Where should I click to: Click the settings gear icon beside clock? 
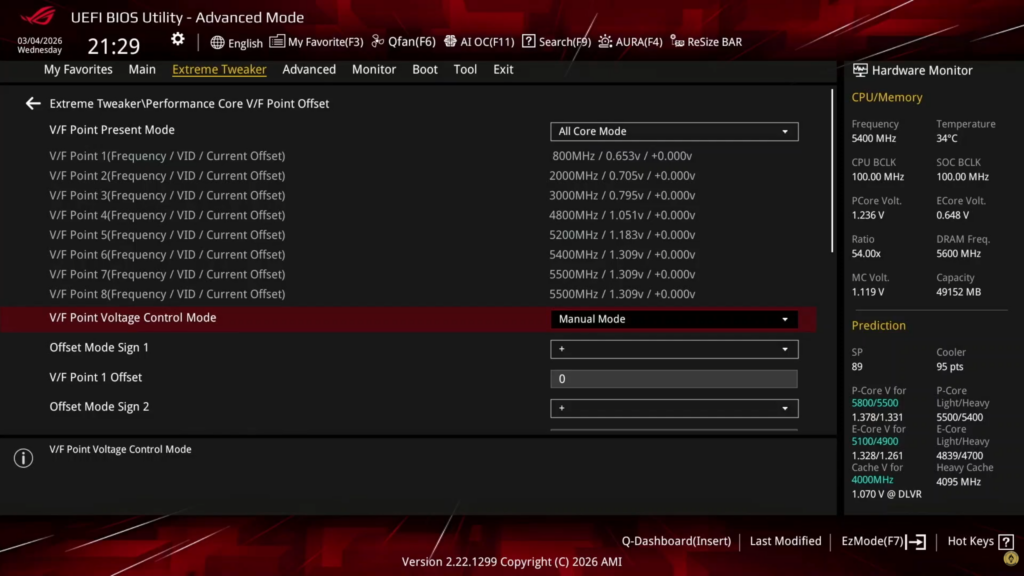(x=178, y=40)
